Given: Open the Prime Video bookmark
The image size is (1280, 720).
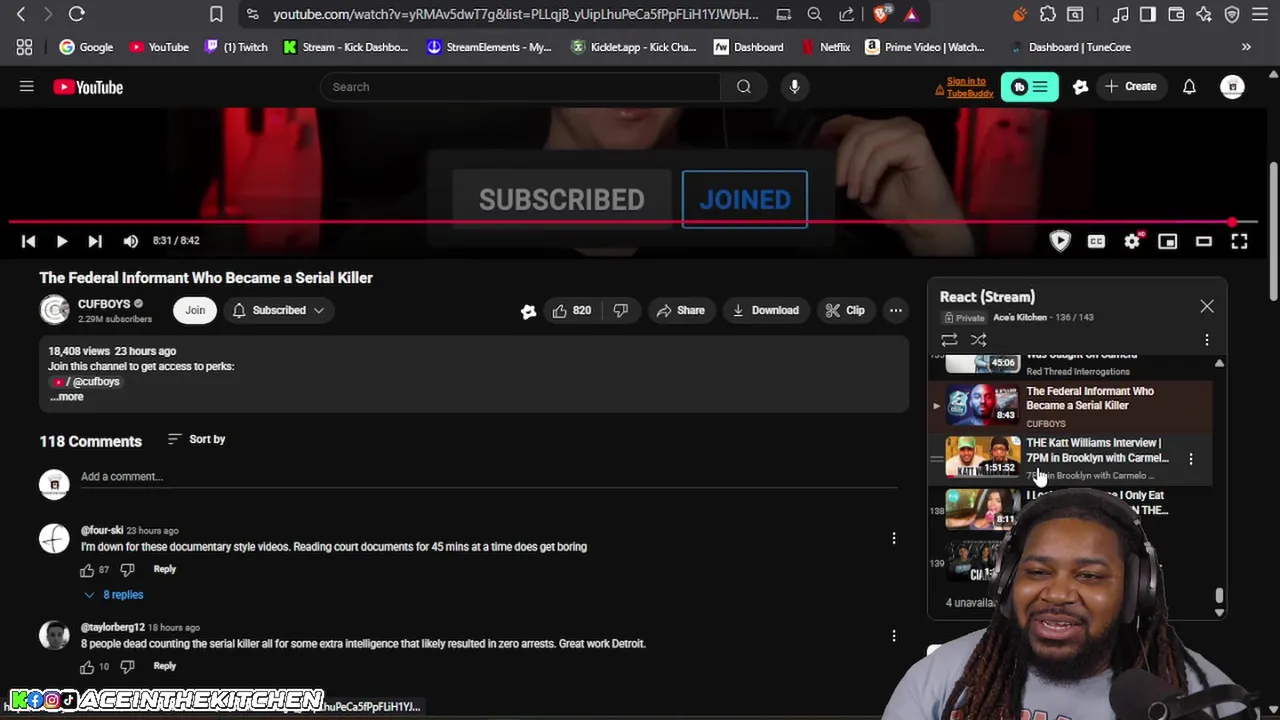Looking at the screenshot, I should point(925,47).
